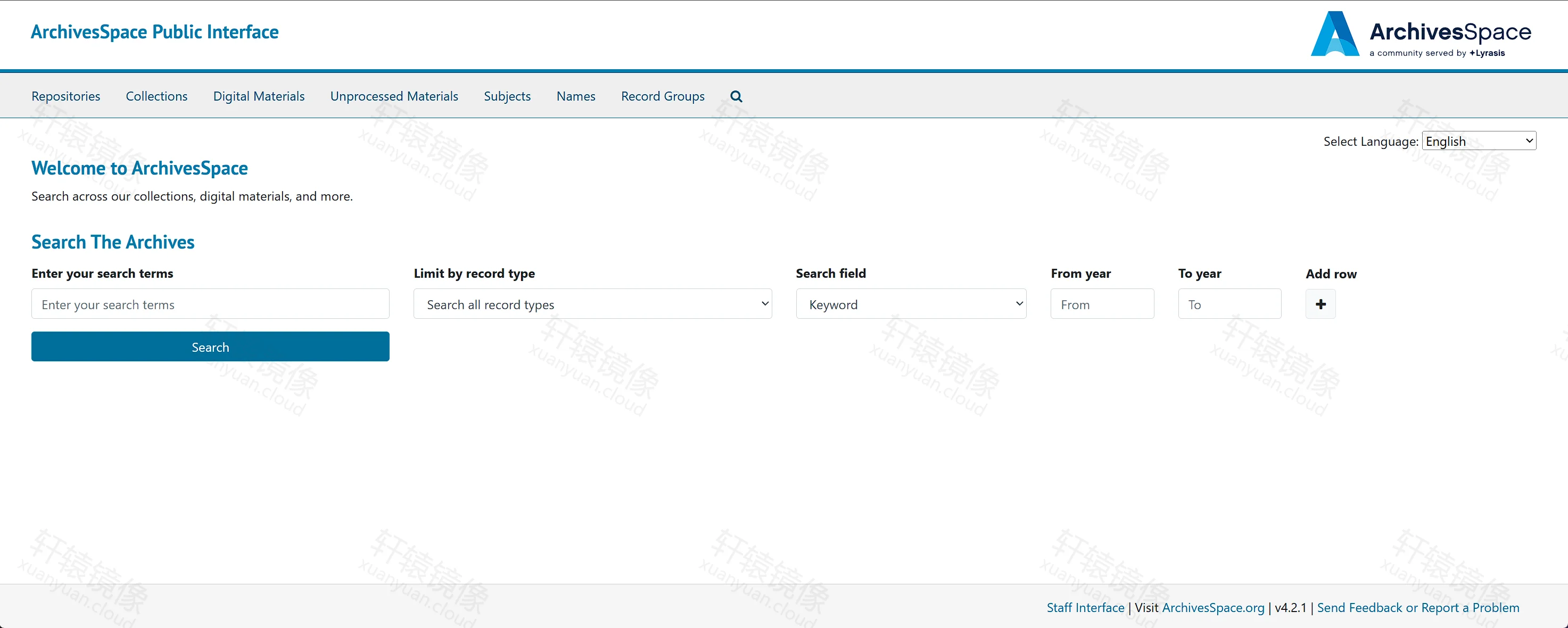
Task: Click 'Search across our collections' description text
Action: pos(192,196)
